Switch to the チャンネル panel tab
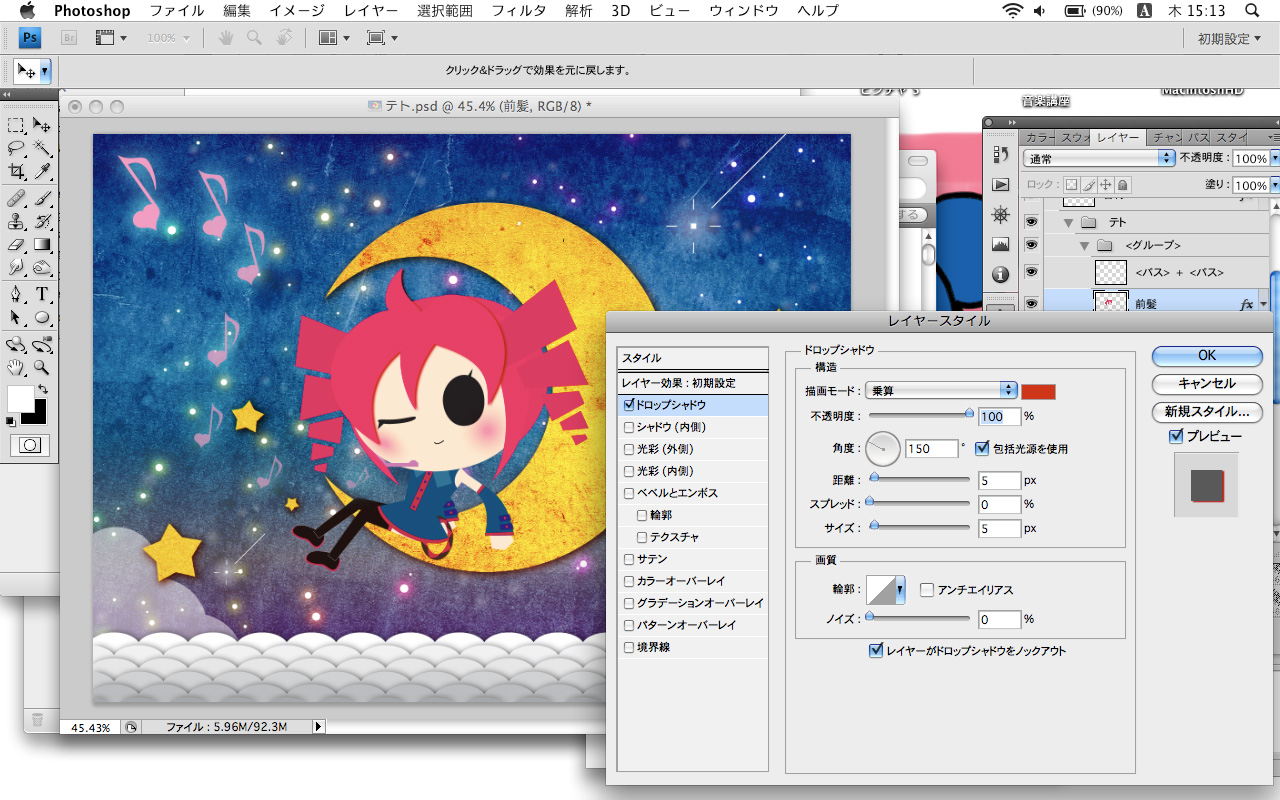Screen dimensions: 1280x800 pos(1165,137)
